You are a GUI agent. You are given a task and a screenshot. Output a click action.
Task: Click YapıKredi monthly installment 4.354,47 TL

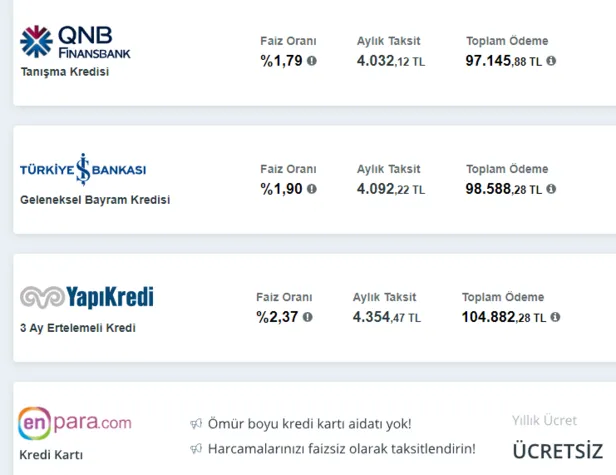(x=386, y=316)
